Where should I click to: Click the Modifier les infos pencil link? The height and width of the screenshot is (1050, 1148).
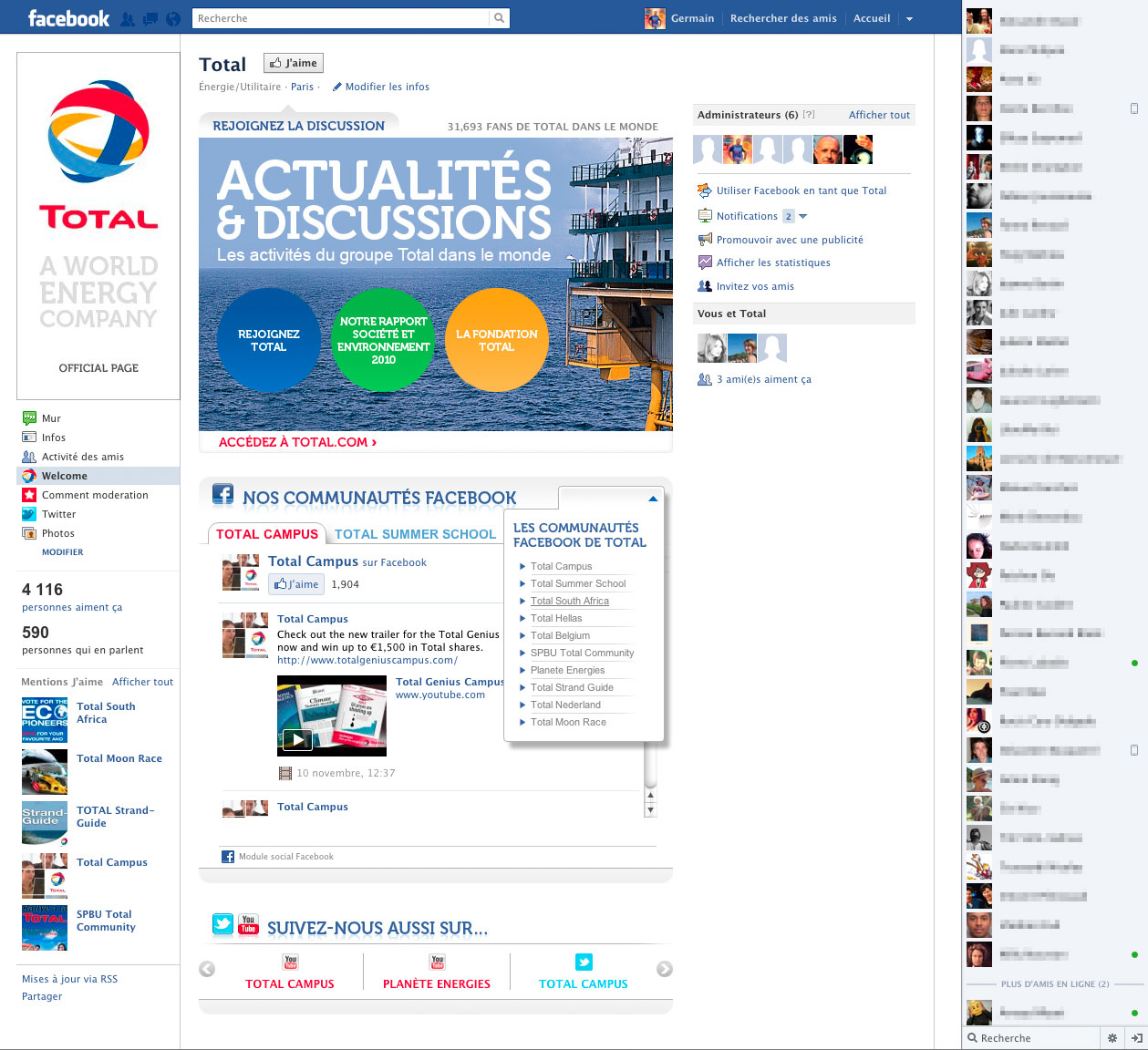[380, 87]
